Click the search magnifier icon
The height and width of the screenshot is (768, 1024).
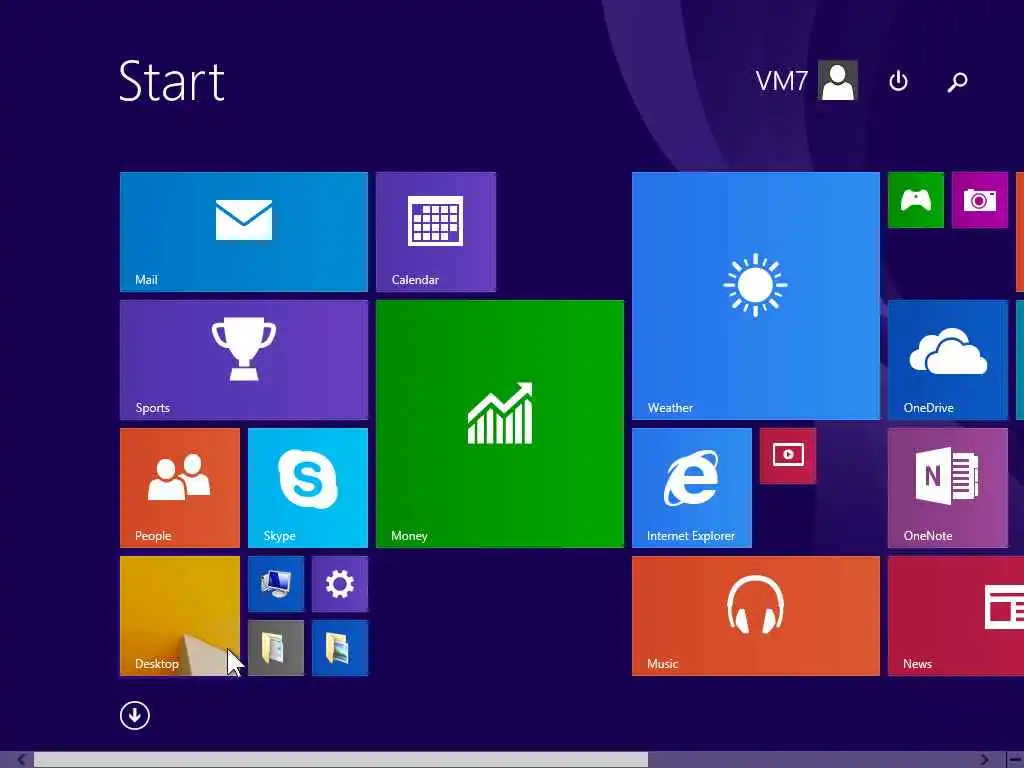(x=957, y=81)
